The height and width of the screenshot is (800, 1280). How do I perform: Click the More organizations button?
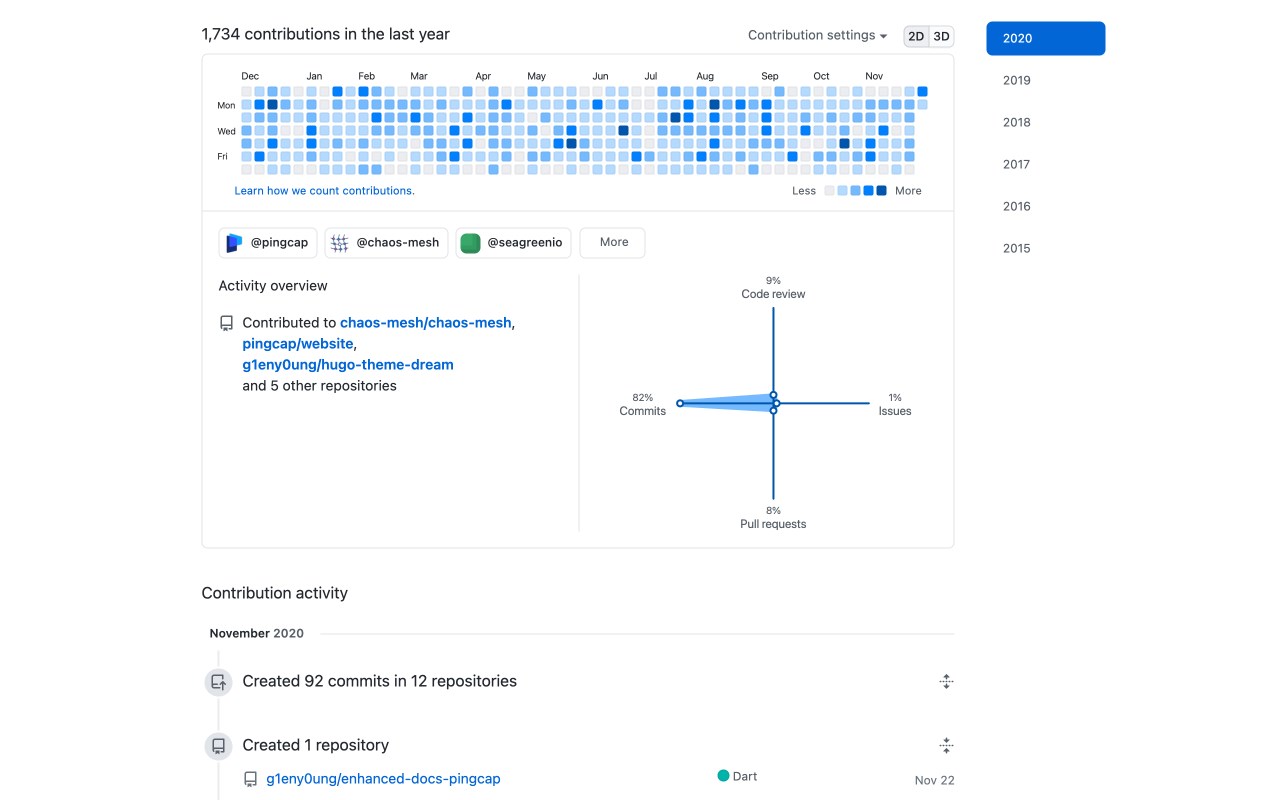tap(613, 243)
